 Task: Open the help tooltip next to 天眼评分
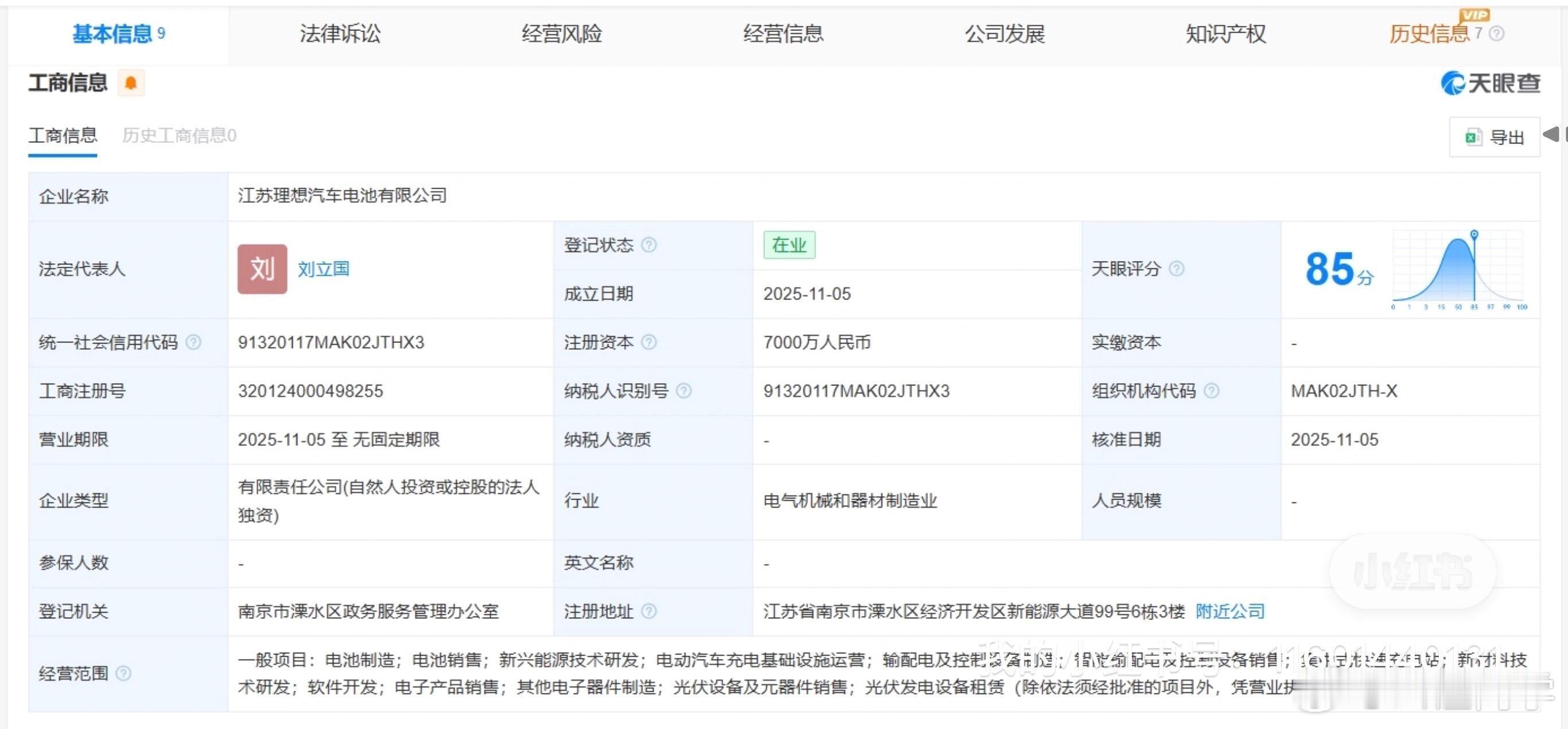pos(1177,268)
